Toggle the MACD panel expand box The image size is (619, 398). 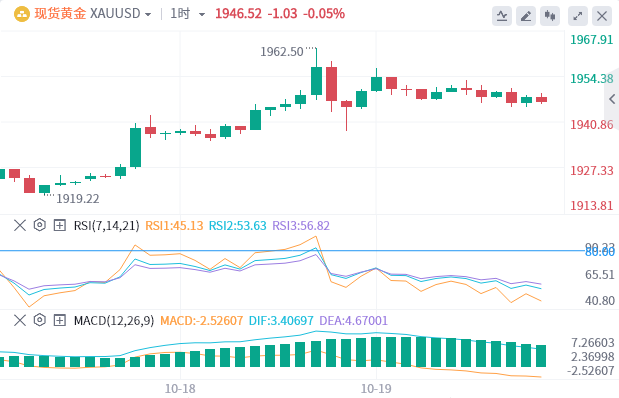[x=60, y=320]
